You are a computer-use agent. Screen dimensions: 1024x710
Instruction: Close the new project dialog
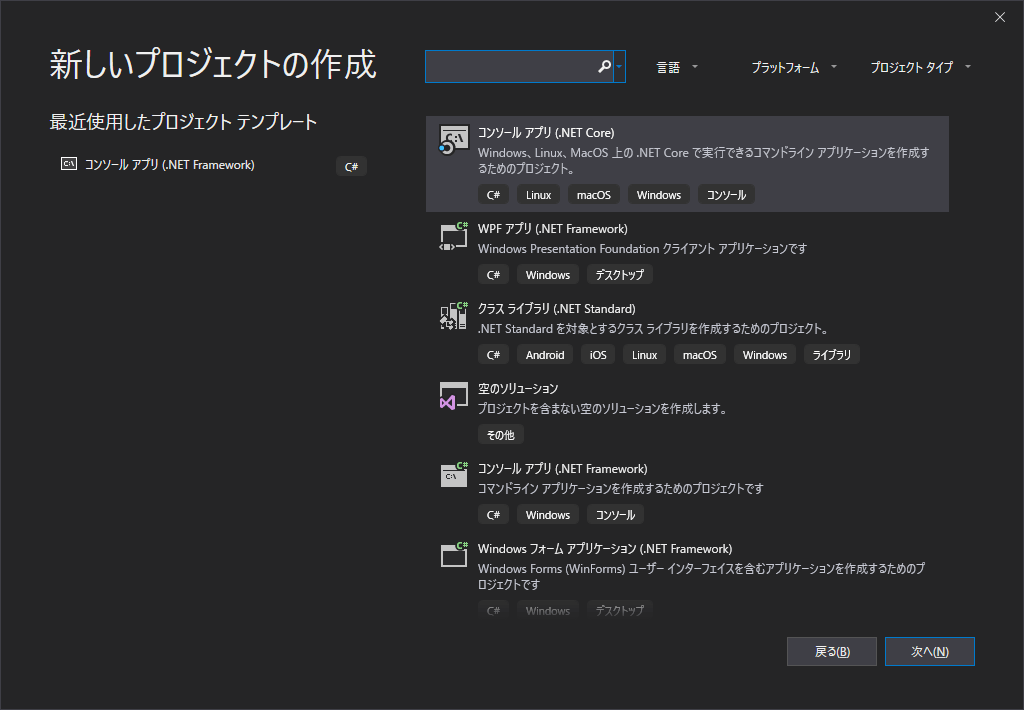(1000, 18)
